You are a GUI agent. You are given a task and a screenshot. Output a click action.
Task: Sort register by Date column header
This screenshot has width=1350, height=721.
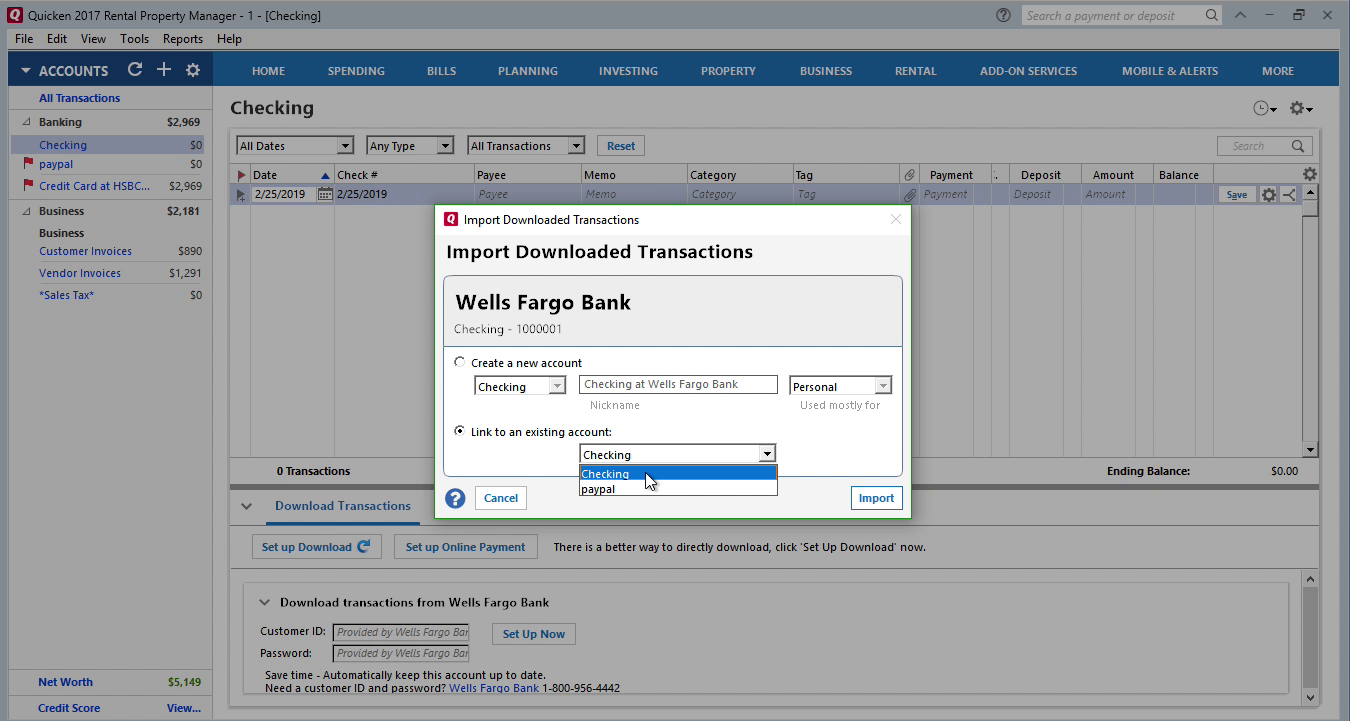pyautogui.click(x=291, y=175)
